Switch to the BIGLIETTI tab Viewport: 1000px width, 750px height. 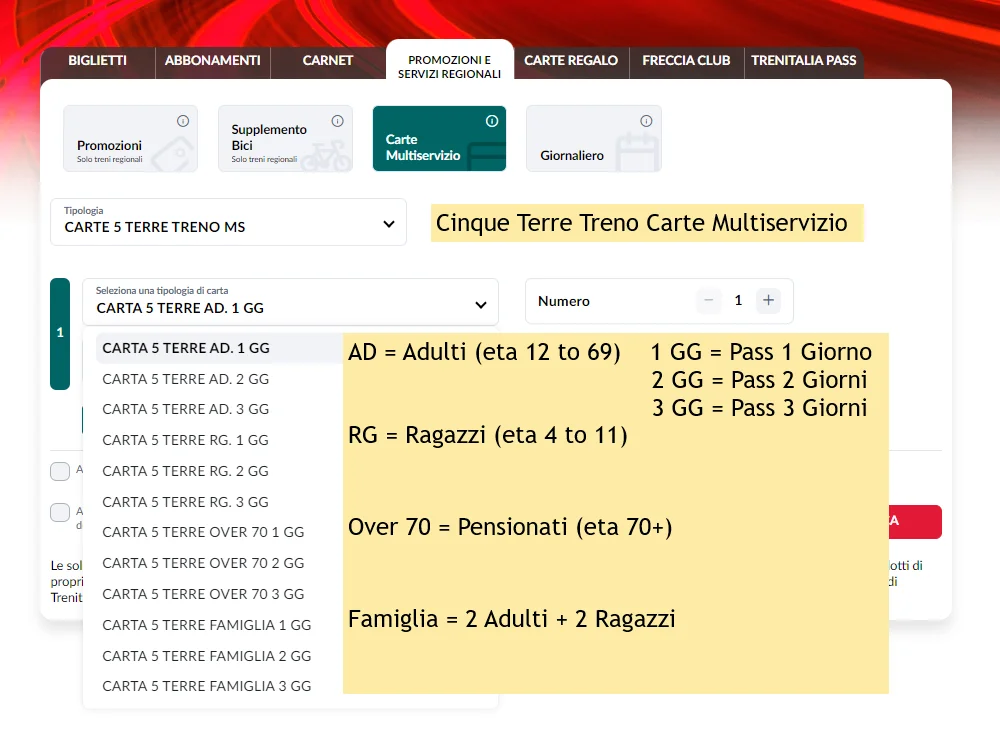pyautogui.click(x=97, y=60)
